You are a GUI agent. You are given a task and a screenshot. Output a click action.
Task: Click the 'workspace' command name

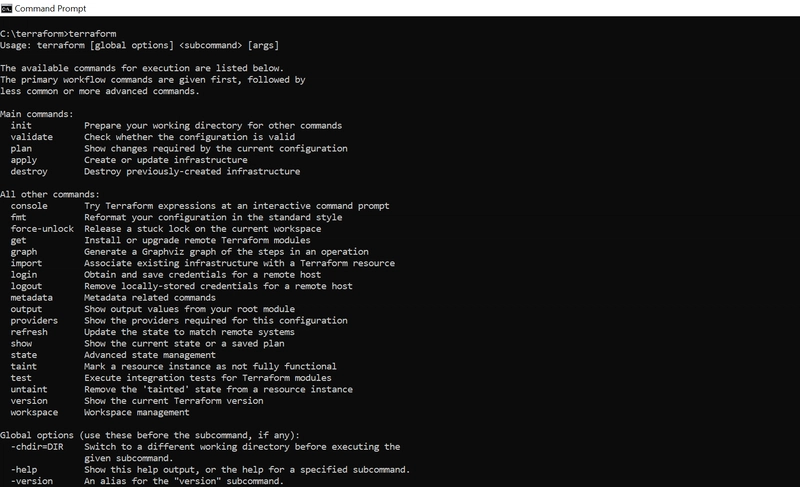click(x=34, y=412)
